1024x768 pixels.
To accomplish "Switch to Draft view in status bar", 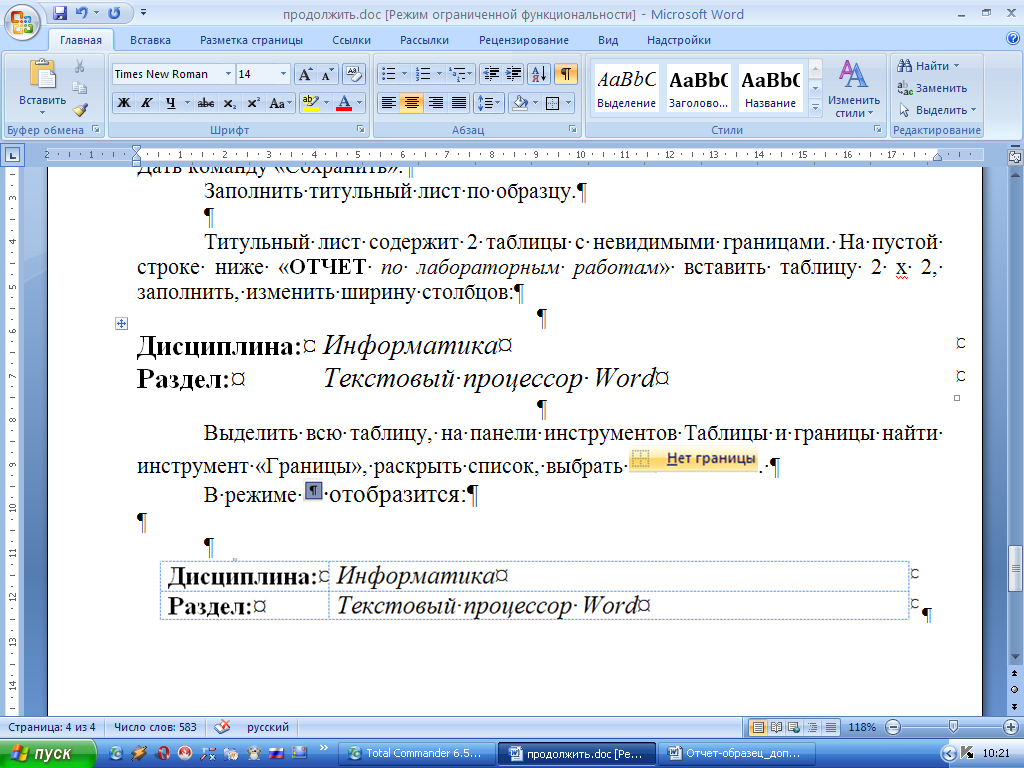I will (x=831, y=727).
